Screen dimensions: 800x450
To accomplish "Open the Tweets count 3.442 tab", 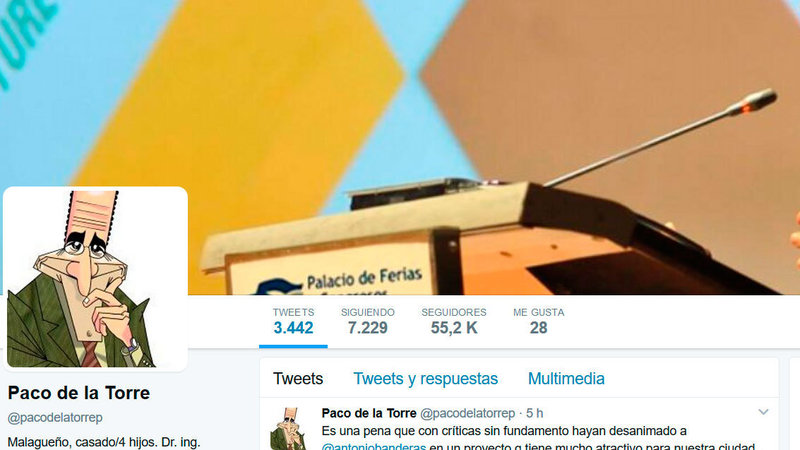I will pos(293,321).
